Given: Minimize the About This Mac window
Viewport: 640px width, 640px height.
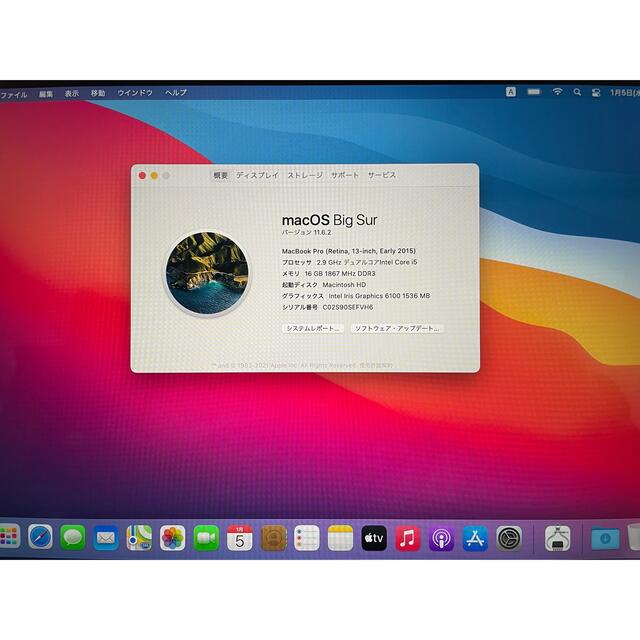Looking at the screenshot, I should (154, 176).
